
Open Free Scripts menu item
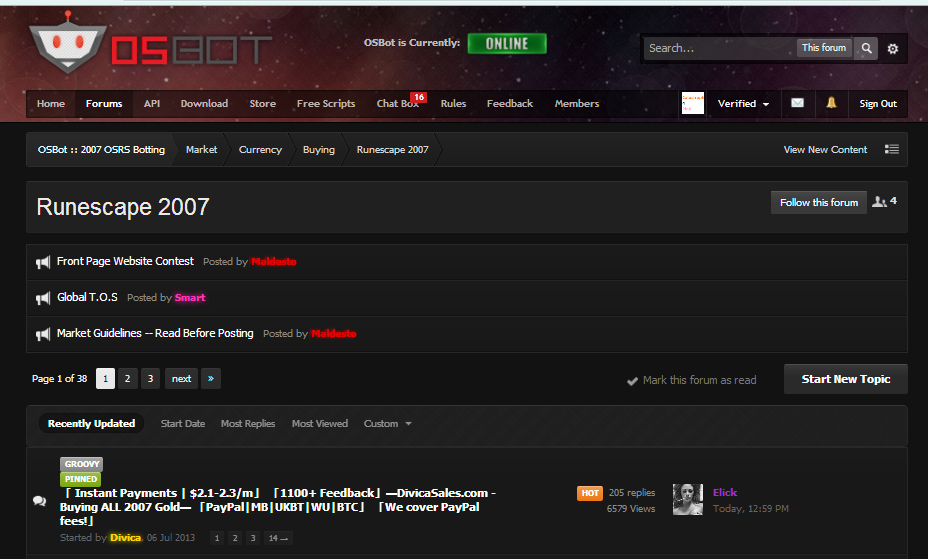[326, 104]
